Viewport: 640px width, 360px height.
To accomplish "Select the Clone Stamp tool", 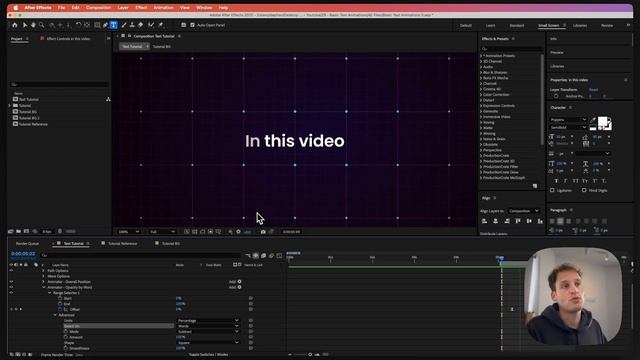I will click(132, 25).
